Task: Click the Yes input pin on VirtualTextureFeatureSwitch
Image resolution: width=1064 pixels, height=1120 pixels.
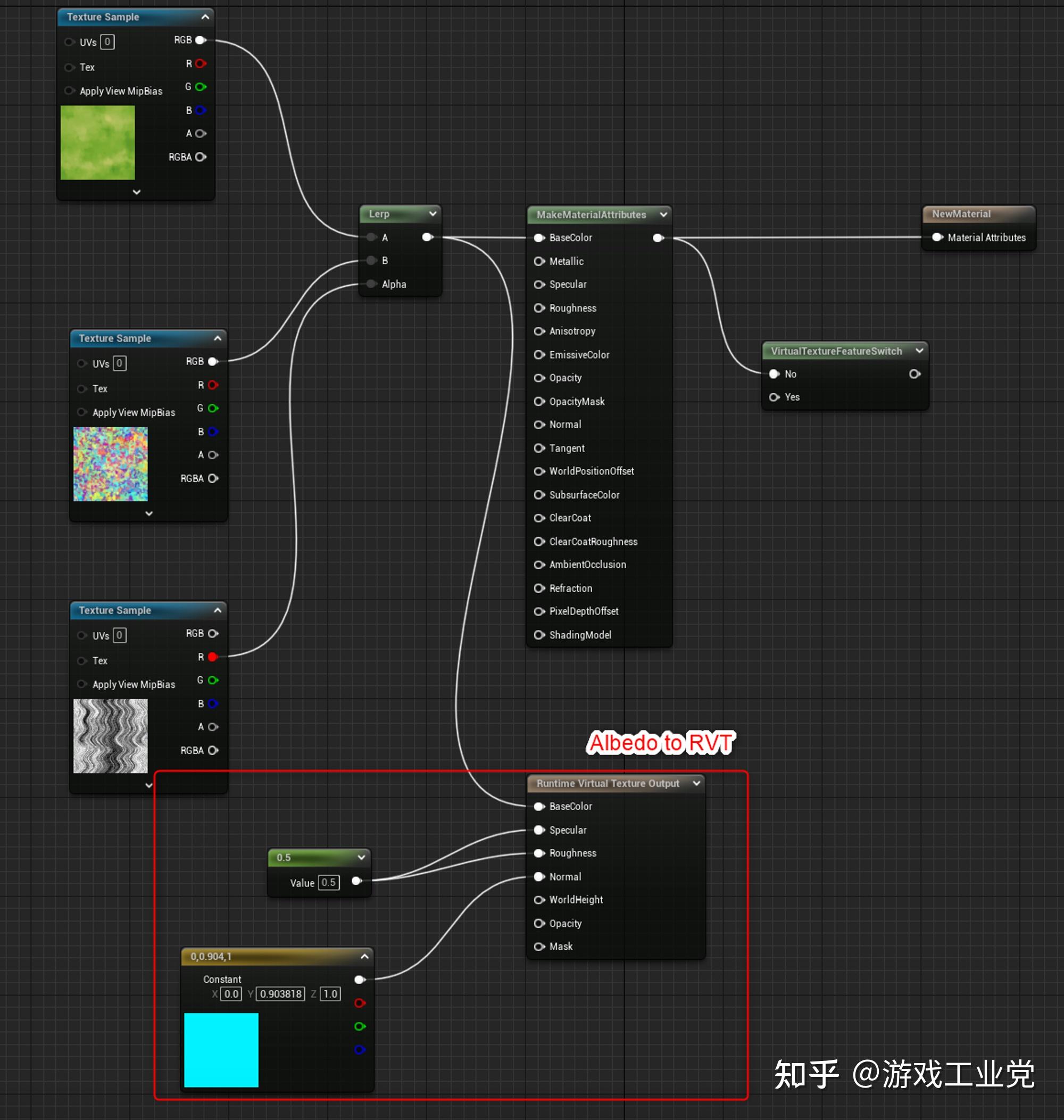Action: (x=775, y=397)
